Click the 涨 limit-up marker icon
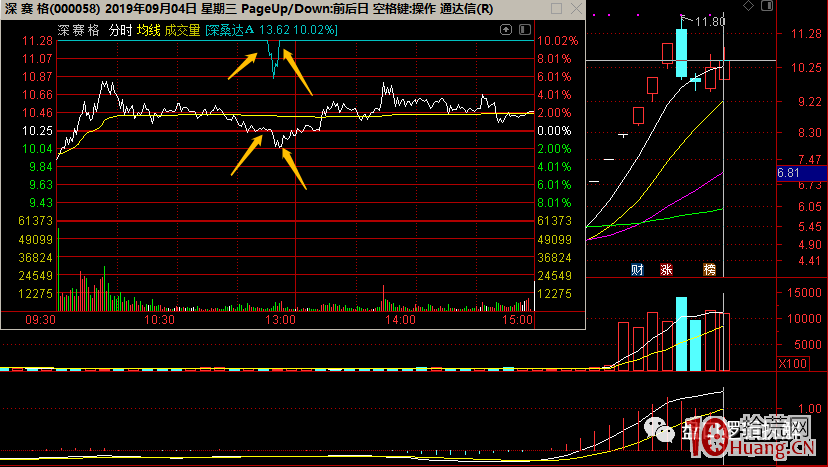Viewport: 828px width, 467px height. click(666, 270)
